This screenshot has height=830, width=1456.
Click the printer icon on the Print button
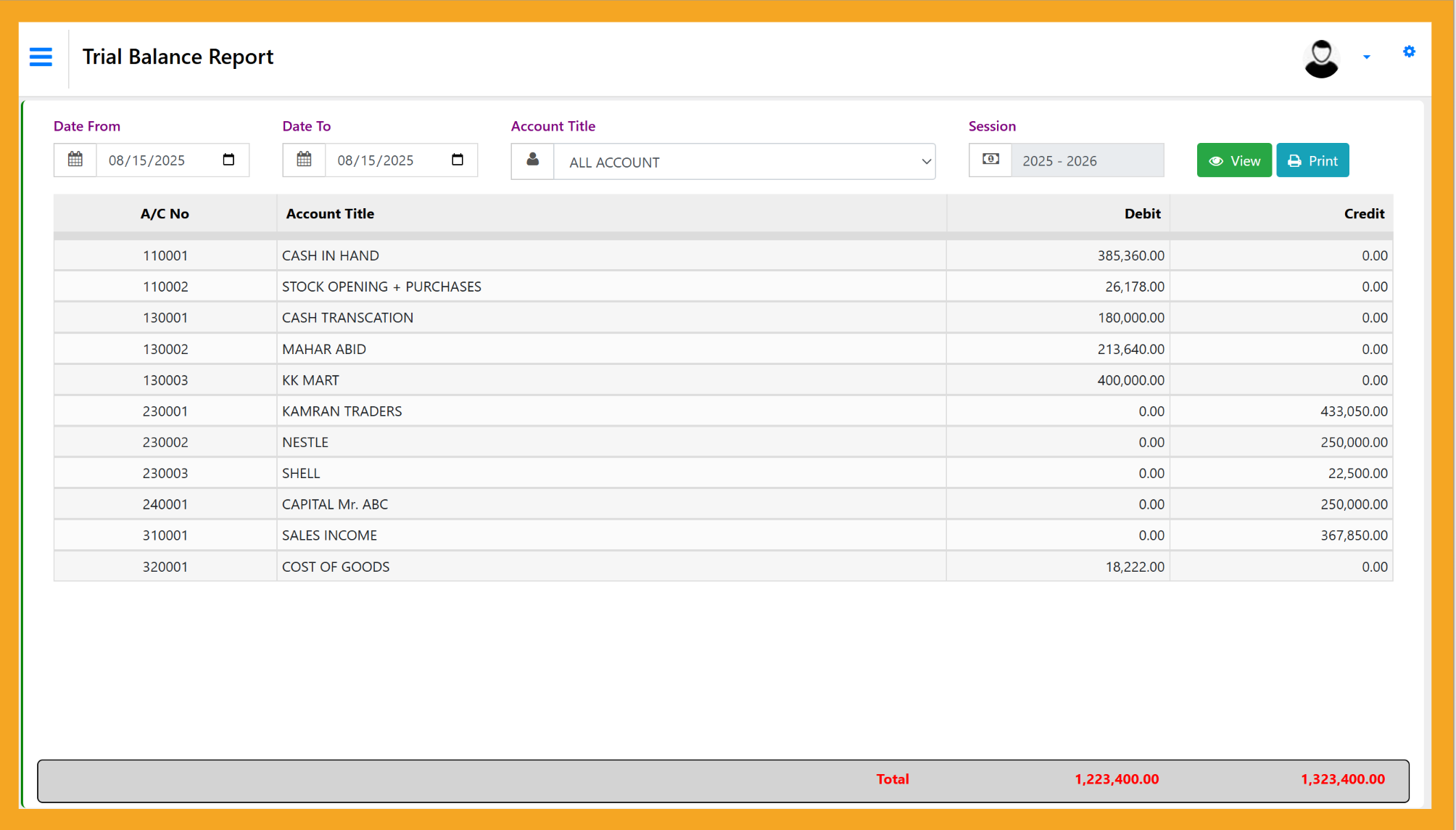(1295, 160)
